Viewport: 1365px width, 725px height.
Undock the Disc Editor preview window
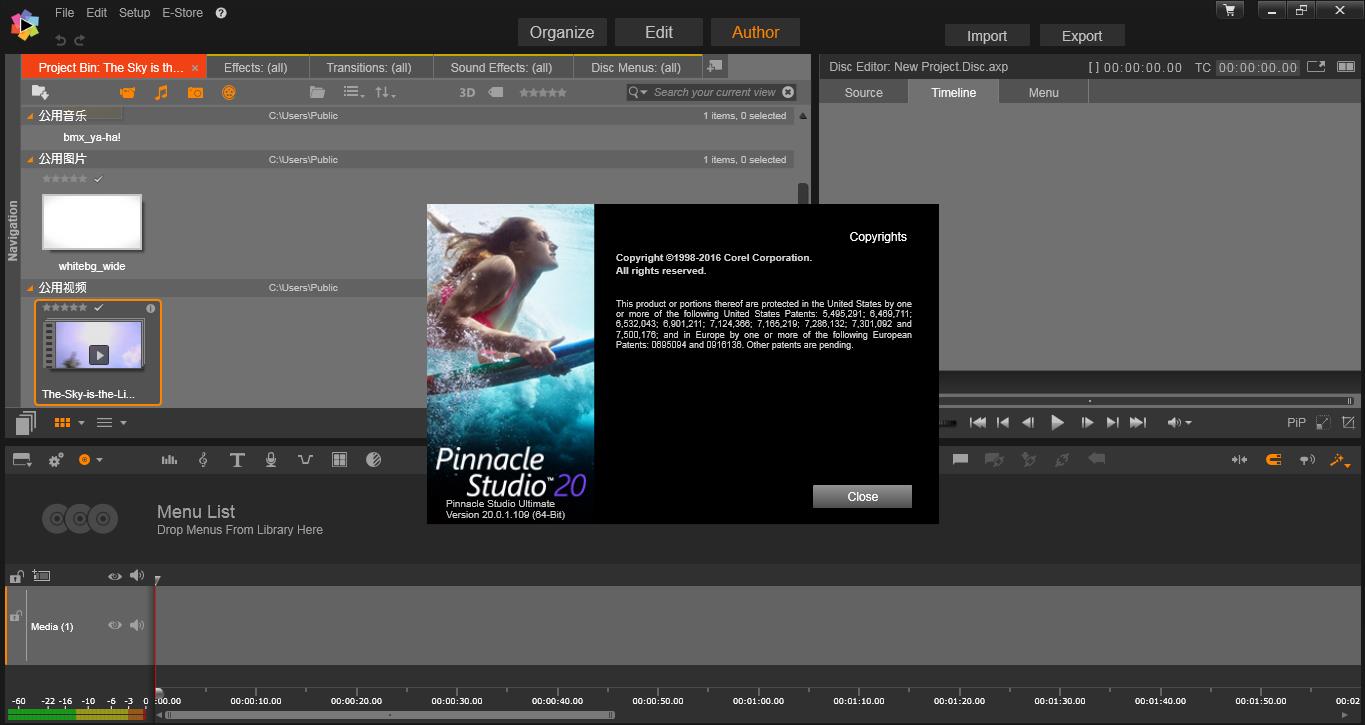pos(1316,67)
